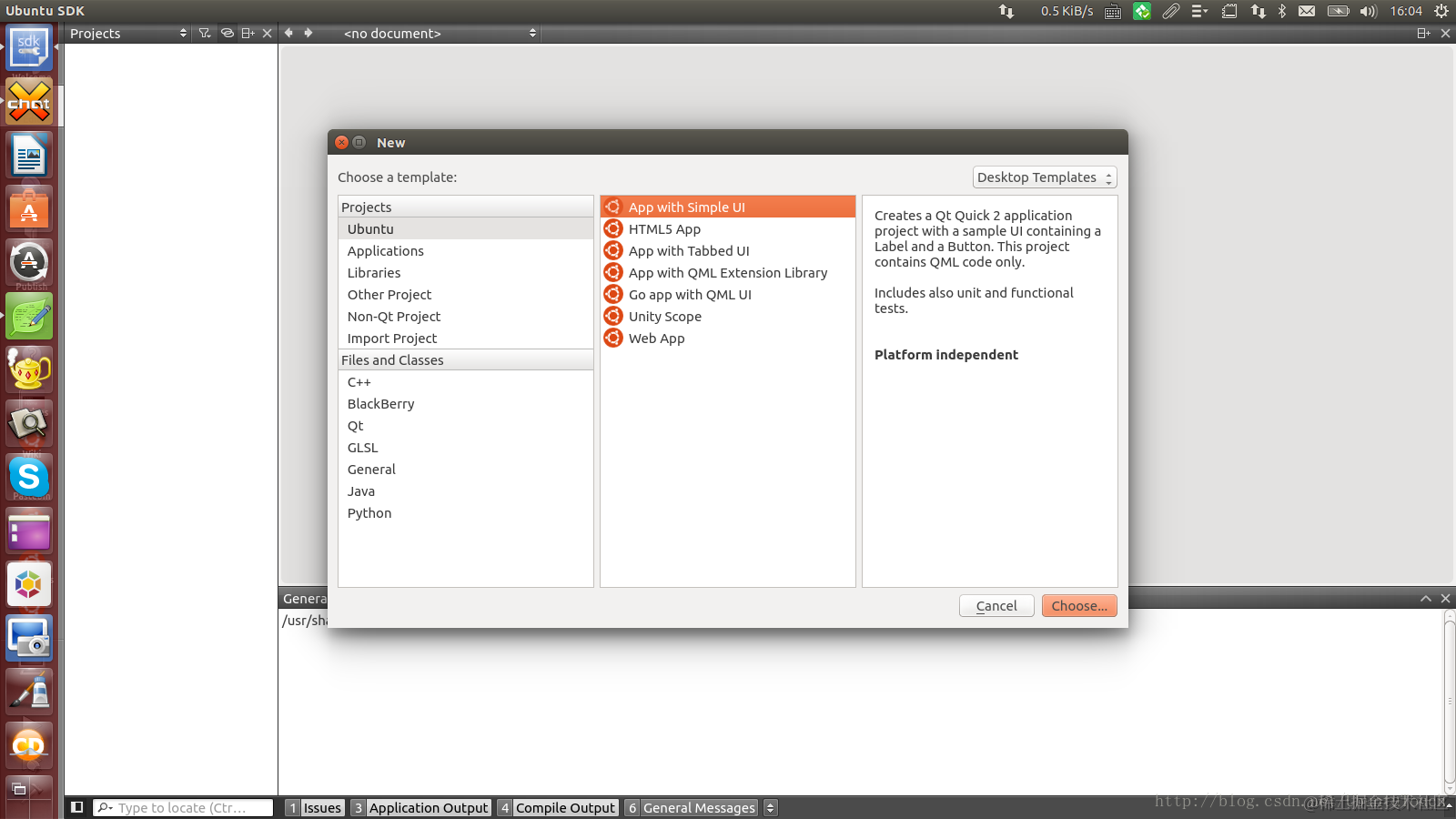Select Libraries project category
Image resolution: width=1456 pixels, height=819 pixels.
click(466, 273)
